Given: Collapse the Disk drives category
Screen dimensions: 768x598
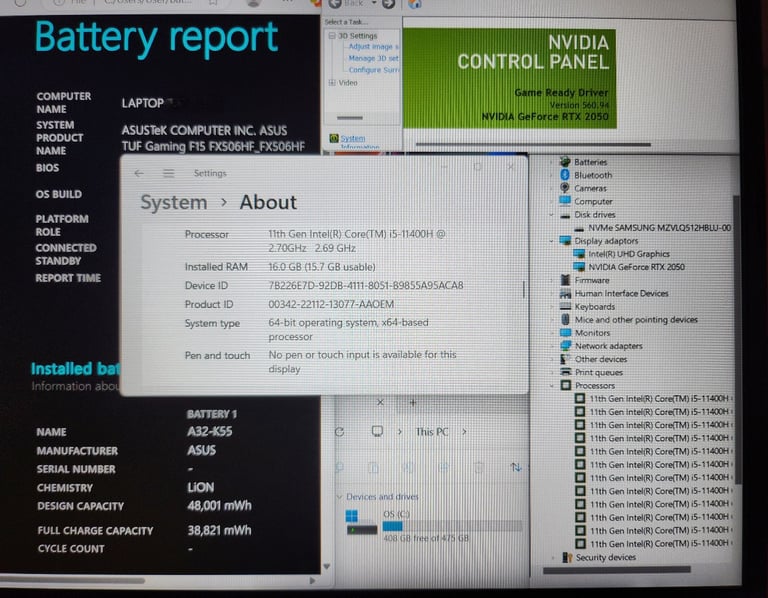Looking at the screenshot, I should point(552,215).
